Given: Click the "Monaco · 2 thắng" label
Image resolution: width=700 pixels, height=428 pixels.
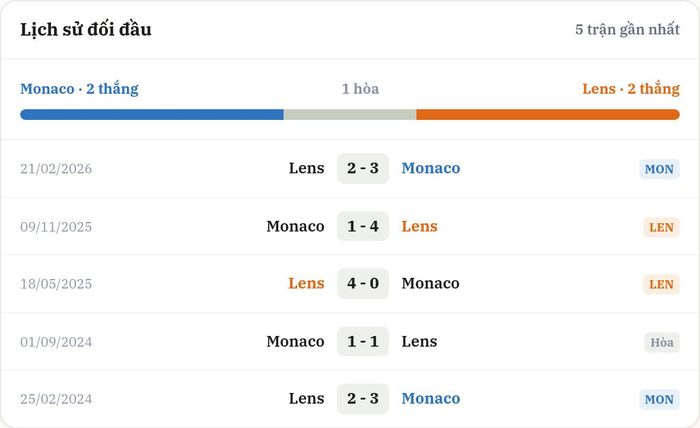Looking at the screenshot, I should [x=79, y=89].
